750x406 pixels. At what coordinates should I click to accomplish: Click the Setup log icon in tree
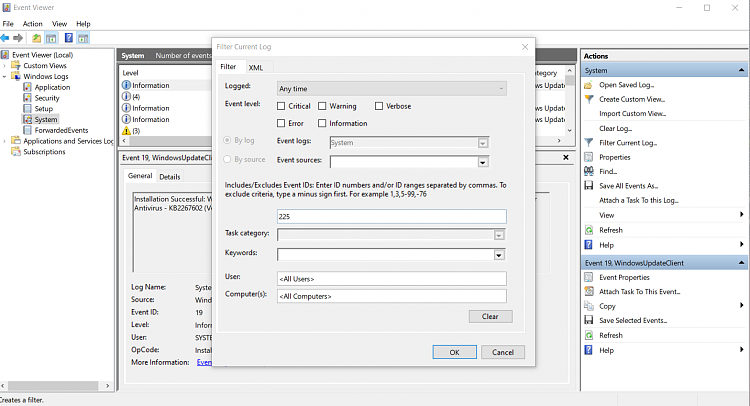27,109
